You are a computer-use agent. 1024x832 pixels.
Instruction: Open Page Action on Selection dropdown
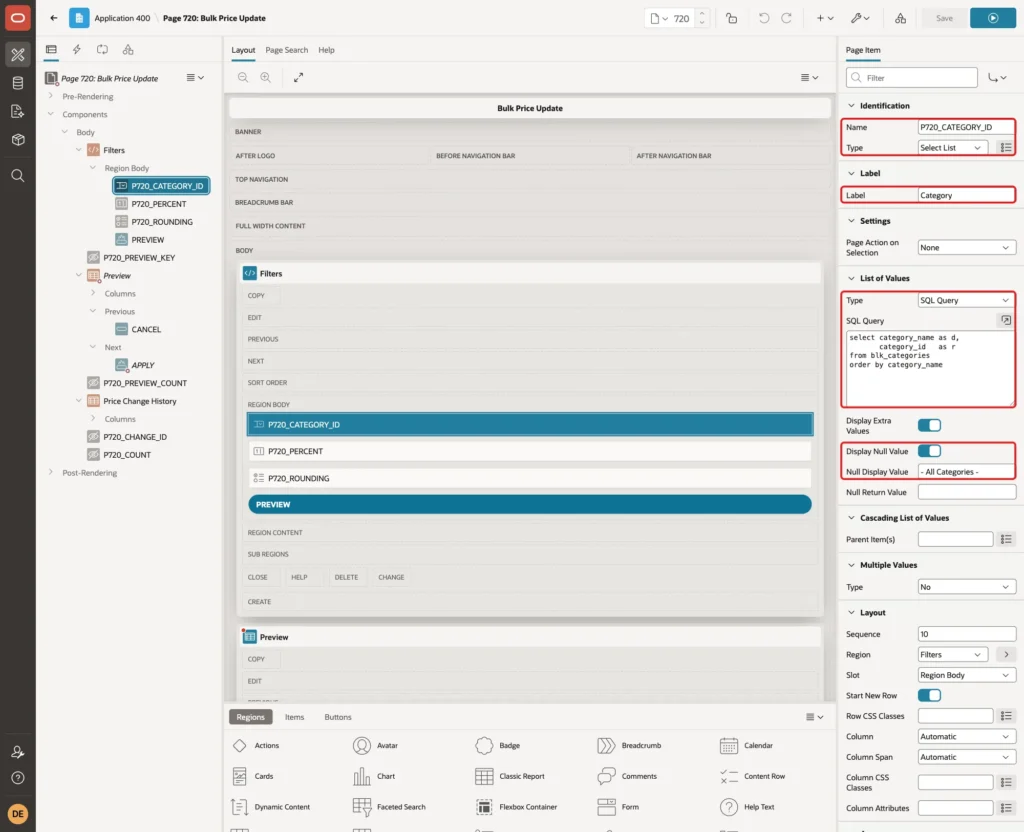(967, 248)
